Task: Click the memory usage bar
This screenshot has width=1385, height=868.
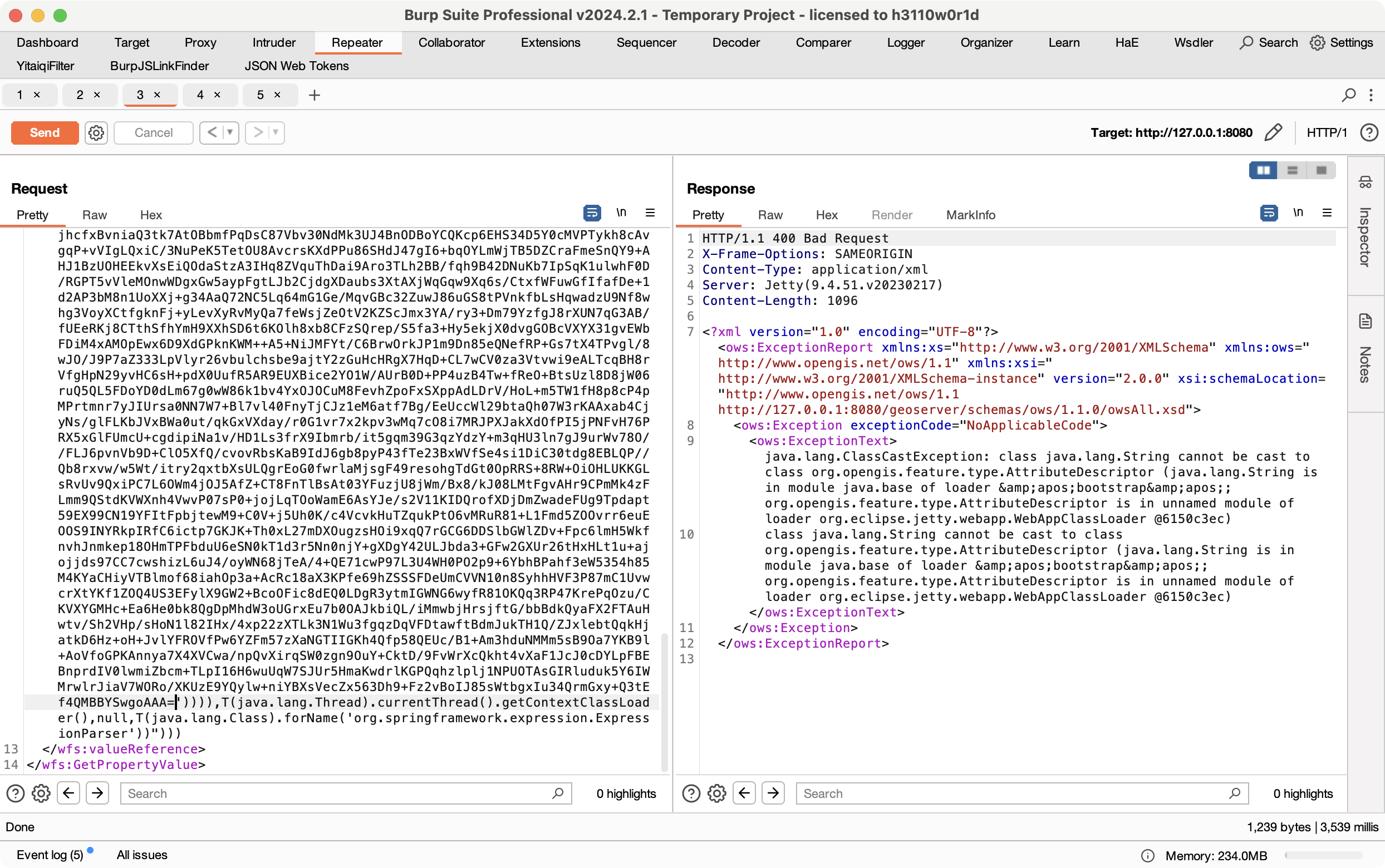Action: (x=1323, y=855)
